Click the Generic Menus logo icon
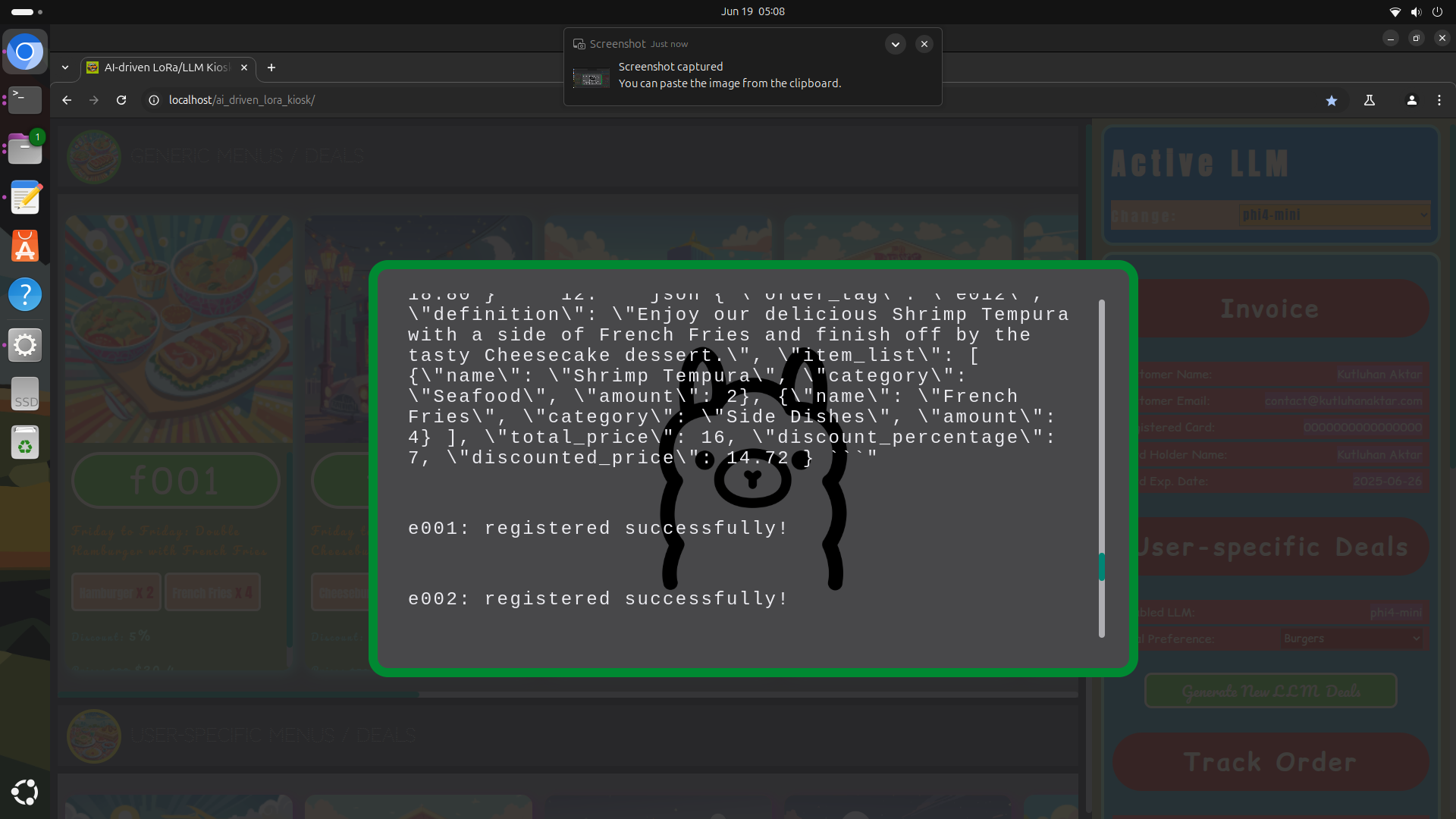 click(x=94, y=156)
